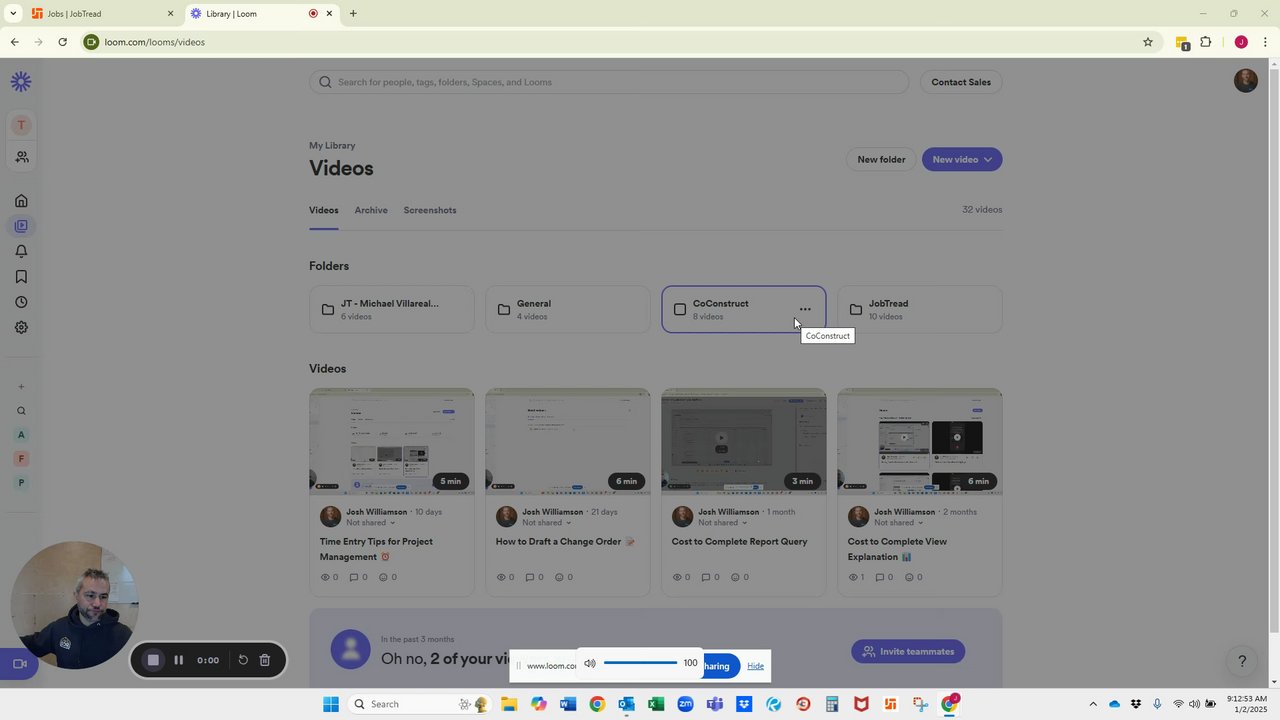
Task: Open JT - Michael Villareal folder
Action: [392, 309]
